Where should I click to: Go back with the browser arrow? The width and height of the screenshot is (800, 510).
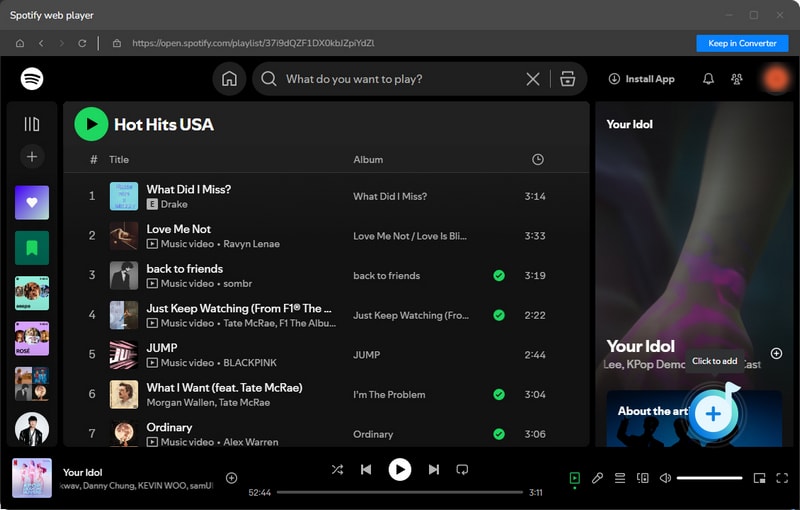(x=41, y=43)
